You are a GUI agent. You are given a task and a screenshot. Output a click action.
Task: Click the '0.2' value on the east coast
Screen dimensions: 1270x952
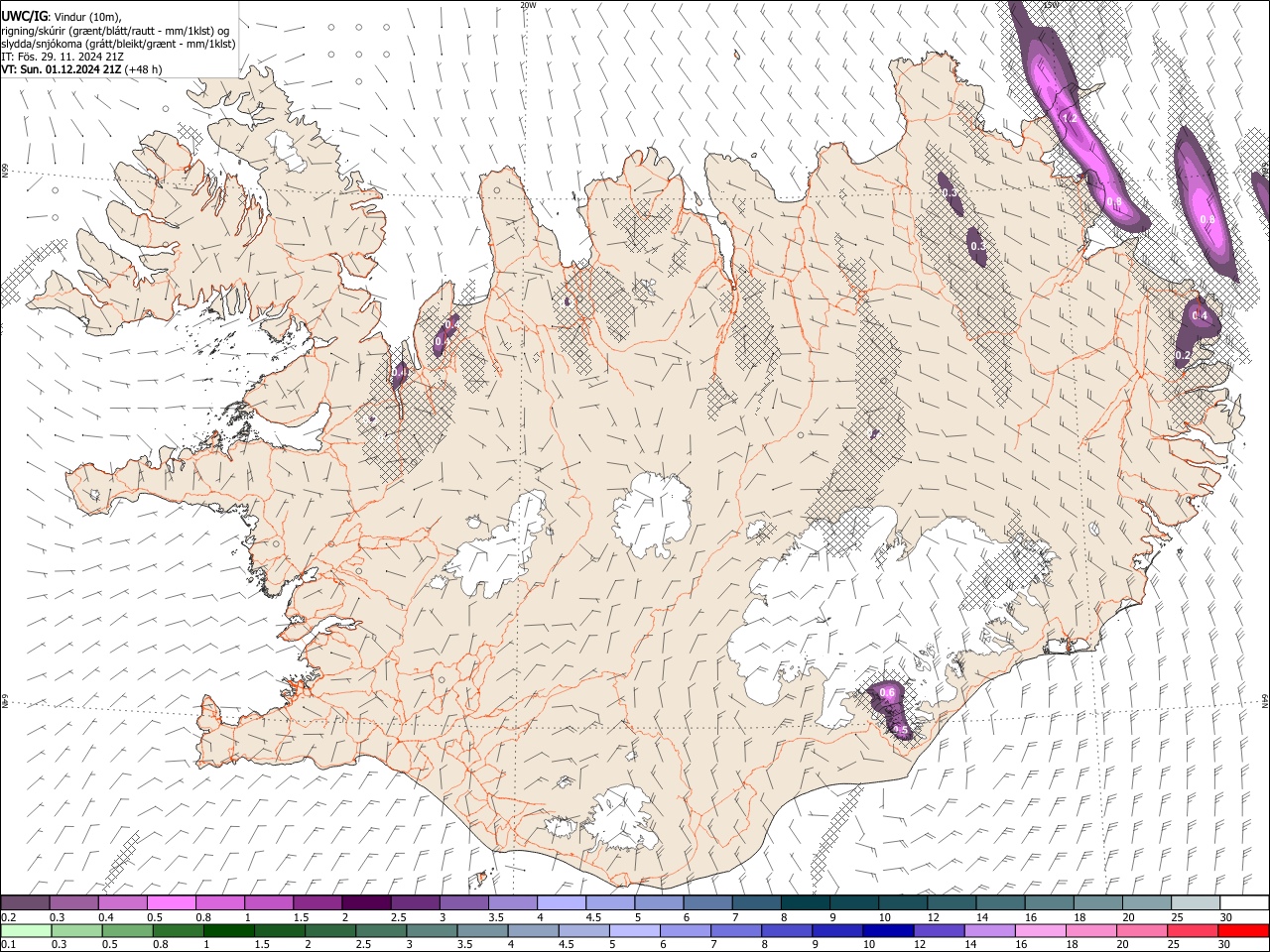[1183, 355]
